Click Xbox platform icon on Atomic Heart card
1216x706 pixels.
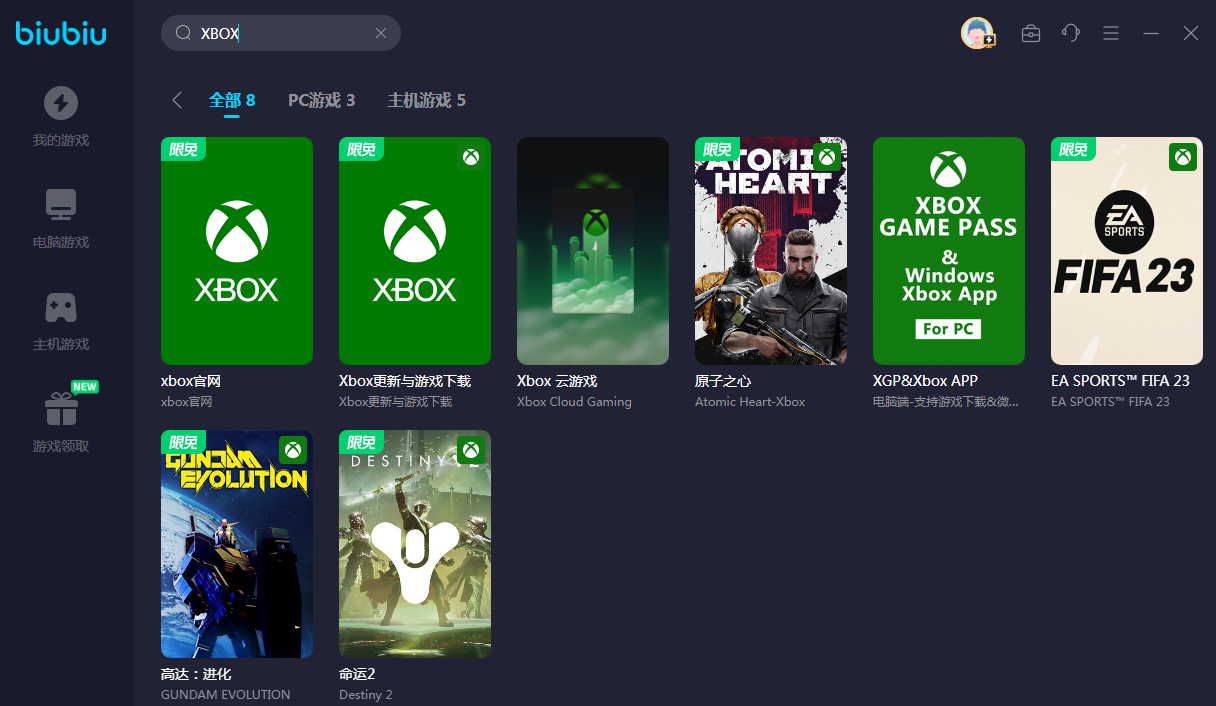tap(827, 157)
